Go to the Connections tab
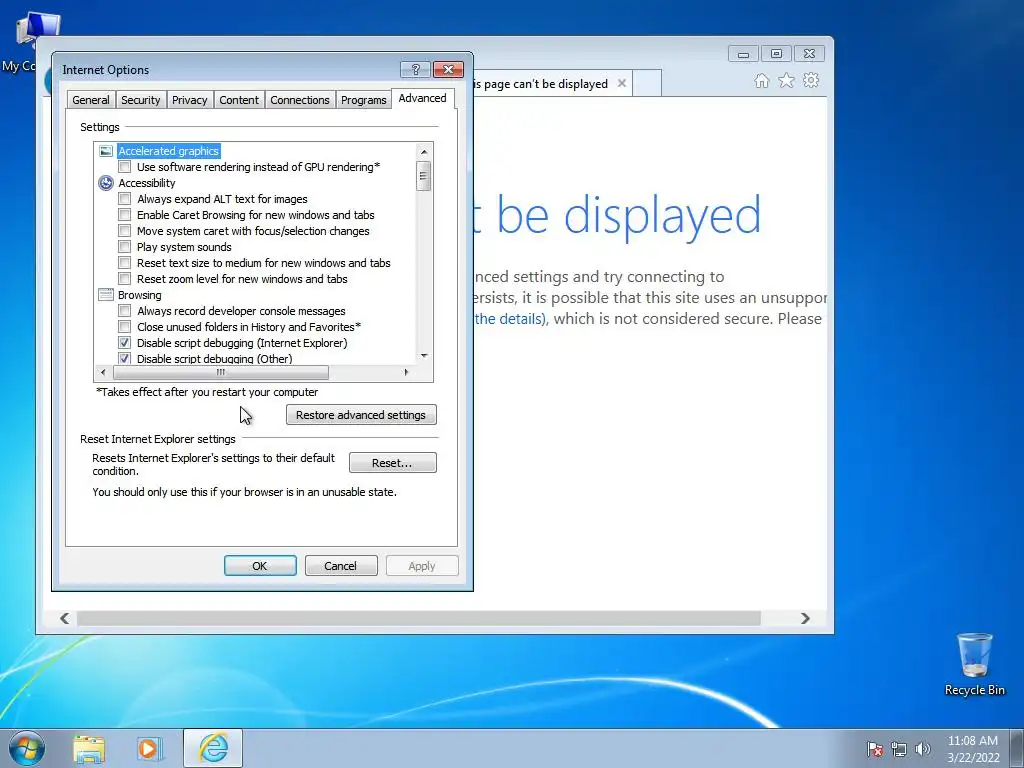 click(300, 100)
